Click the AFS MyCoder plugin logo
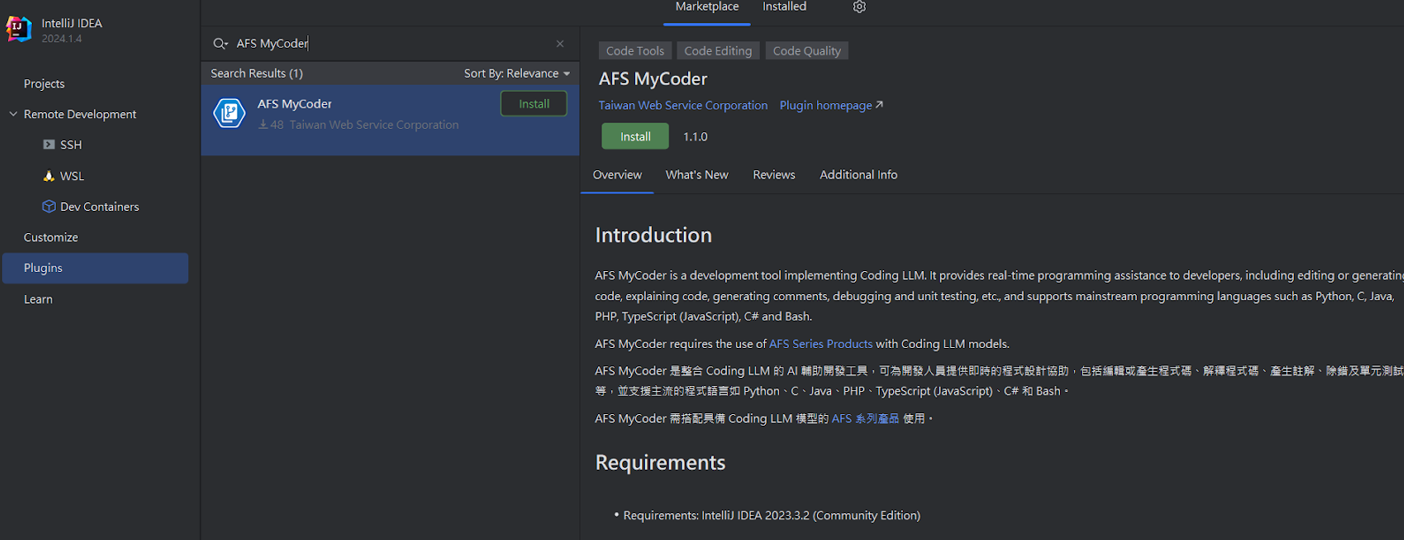Image resolution: width=1404 pixels, height=540 pixels. click(x=230, y=113)
